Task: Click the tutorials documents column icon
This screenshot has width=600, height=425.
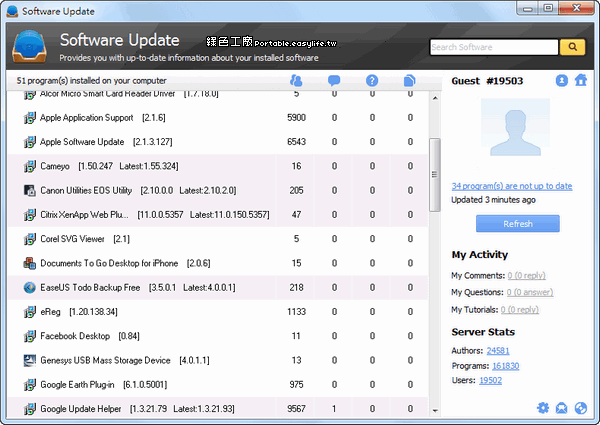Action: click(x=409, y=80)
